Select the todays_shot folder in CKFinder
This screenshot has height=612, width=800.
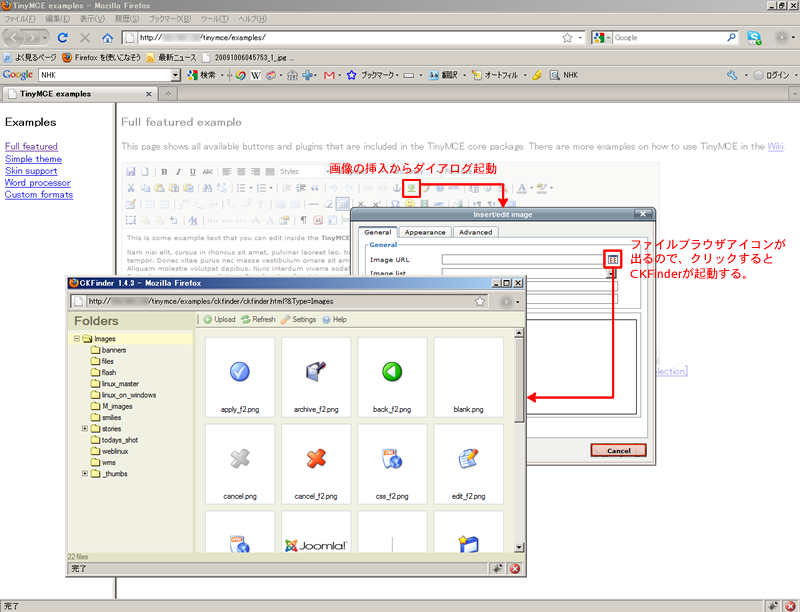[114, 440]
